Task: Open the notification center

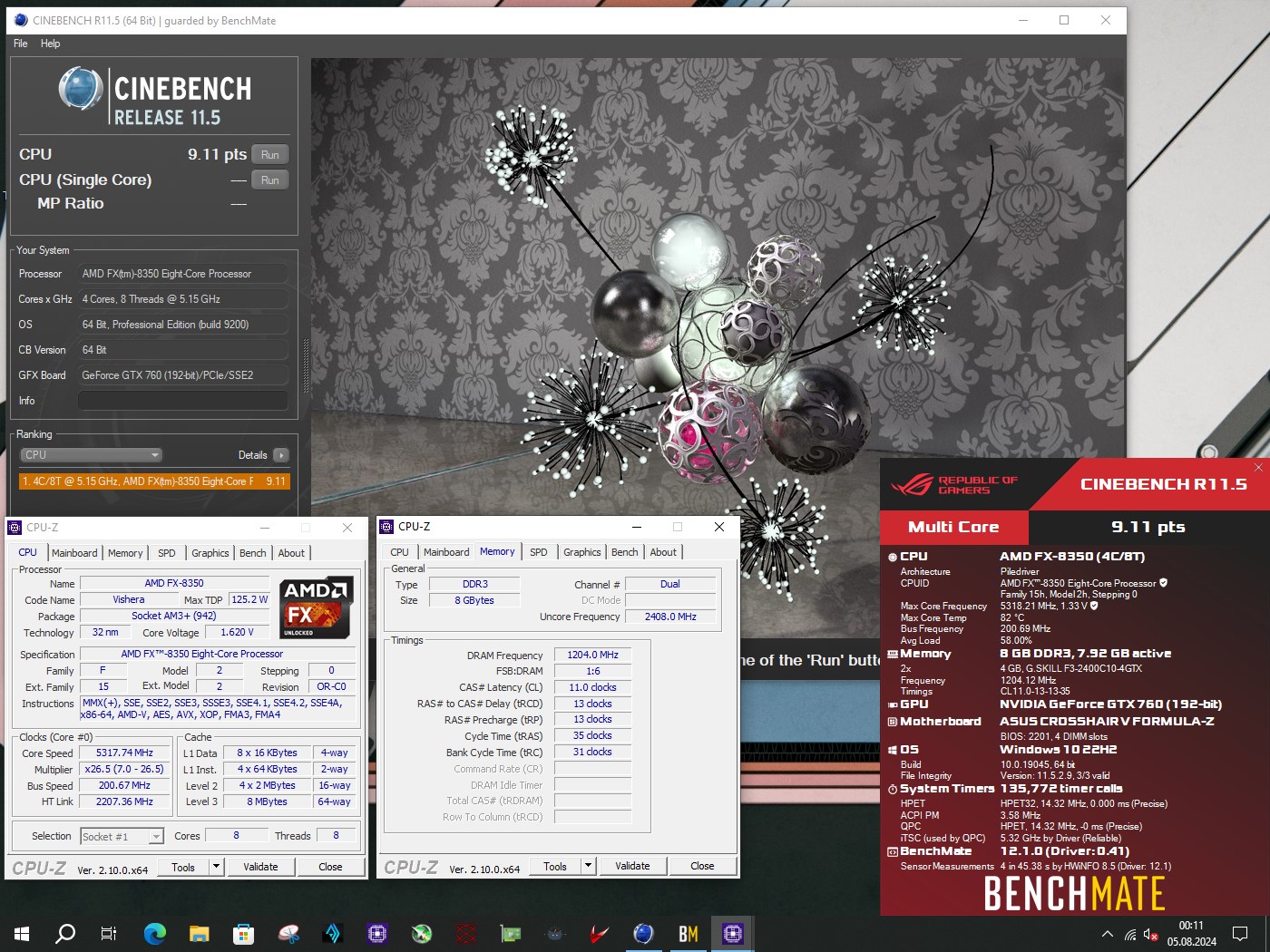Action: click(1240, 933)
